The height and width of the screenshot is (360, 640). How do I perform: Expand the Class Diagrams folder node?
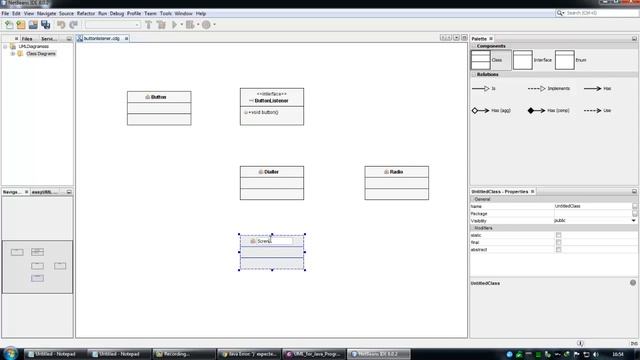[13, 54]
